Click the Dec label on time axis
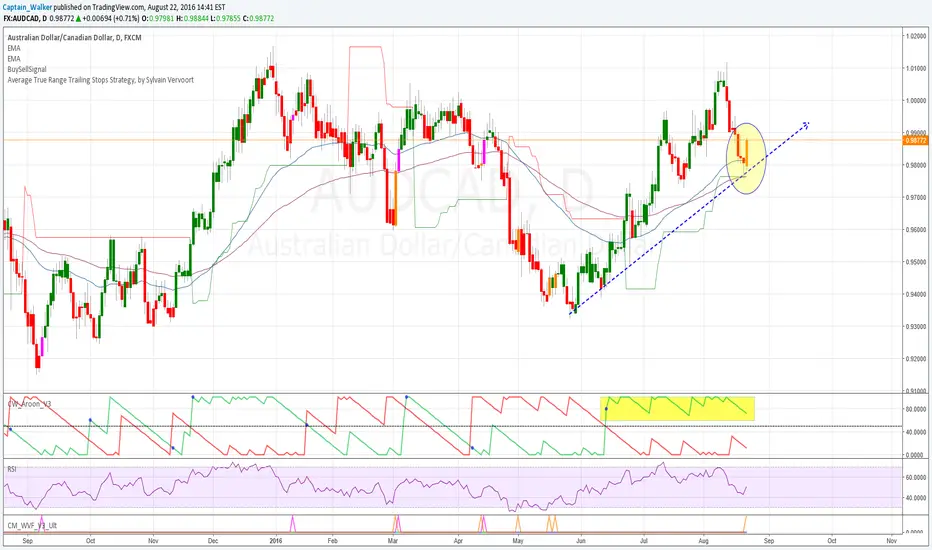 [213, 541]
